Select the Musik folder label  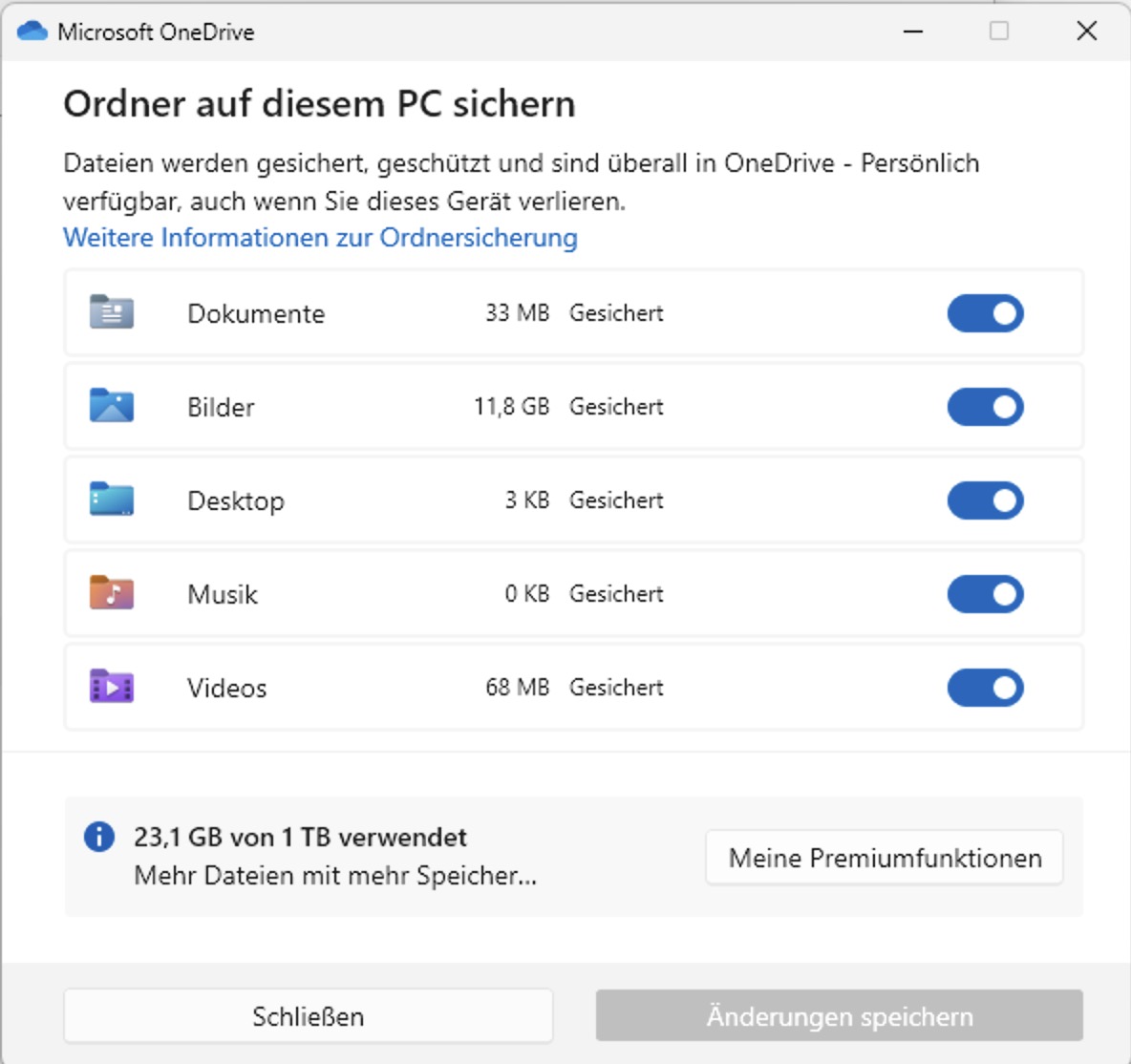click(223, 594)
